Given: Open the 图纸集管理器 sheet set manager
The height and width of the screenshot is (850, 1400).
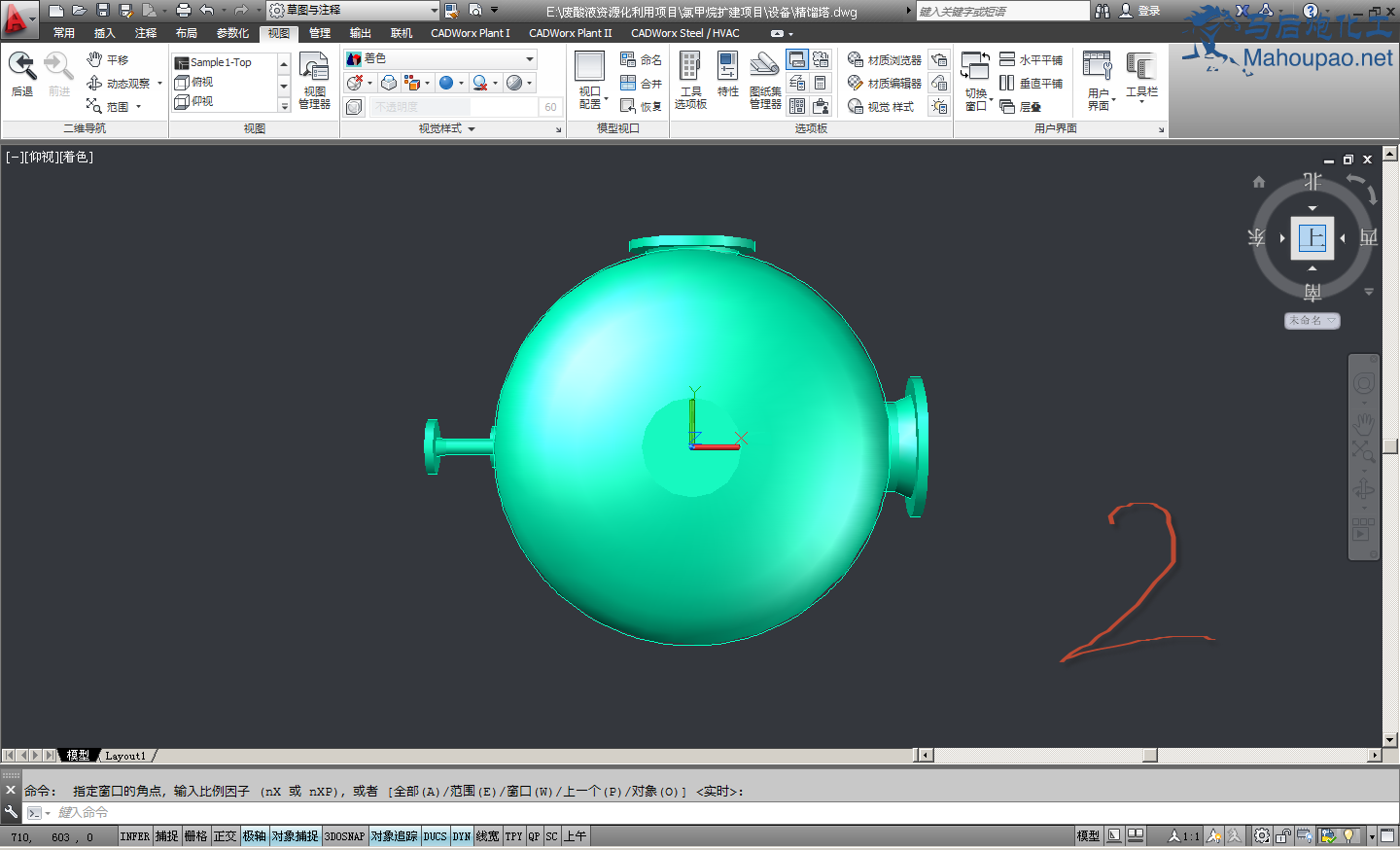Looking at the screenshot, I should (x=765, y=80).
